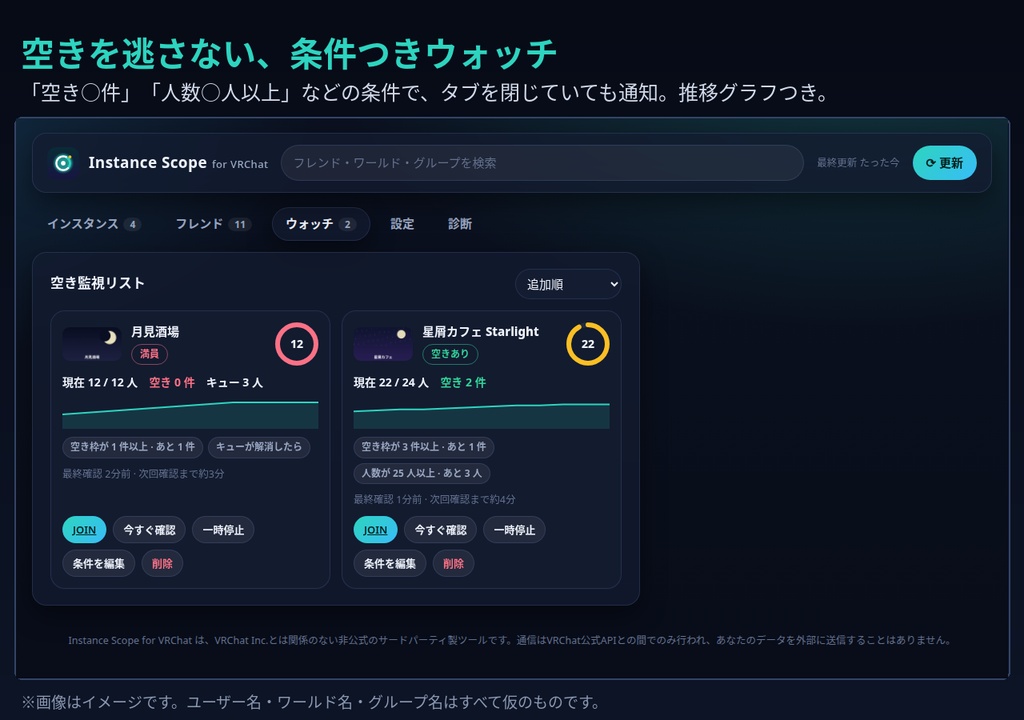Switch to the インスタンス tab
The image size is (1024, 720).
click(94, 224)
